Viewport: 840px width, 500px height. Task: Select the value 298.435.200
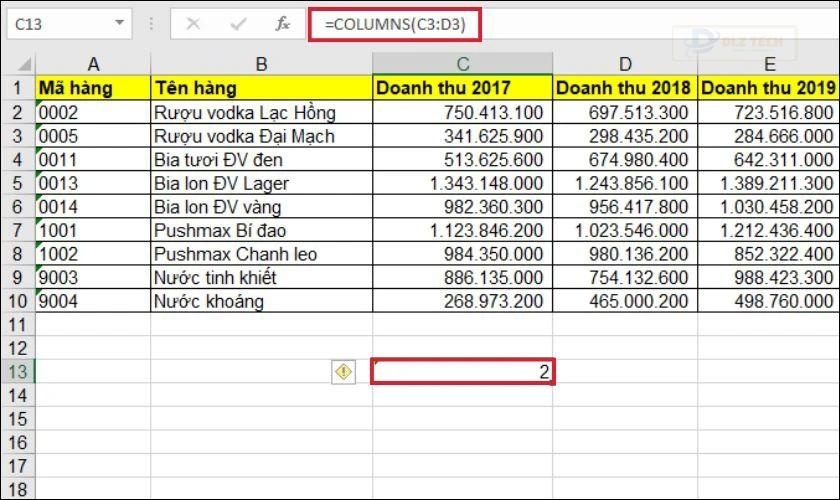tap(625, 136)
